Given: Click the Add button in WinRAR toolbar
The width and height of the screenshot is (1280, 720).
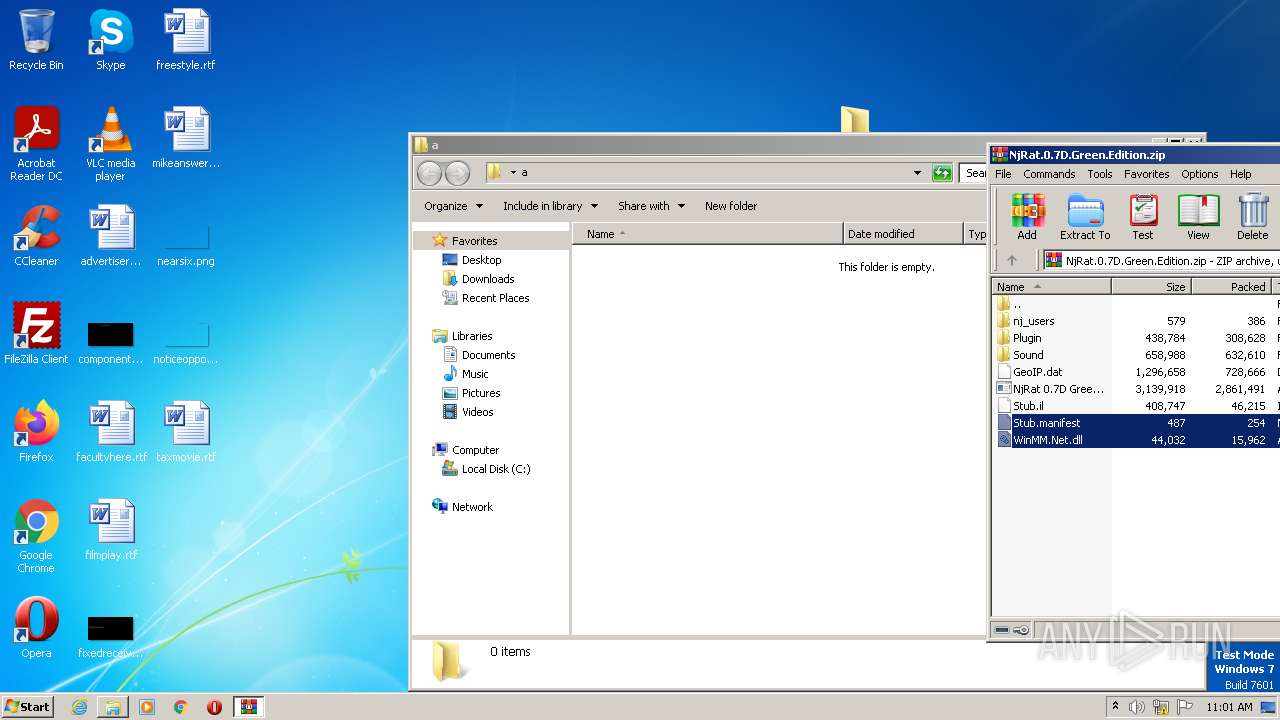Looking at the screenshot, I should coord(1027,216).
